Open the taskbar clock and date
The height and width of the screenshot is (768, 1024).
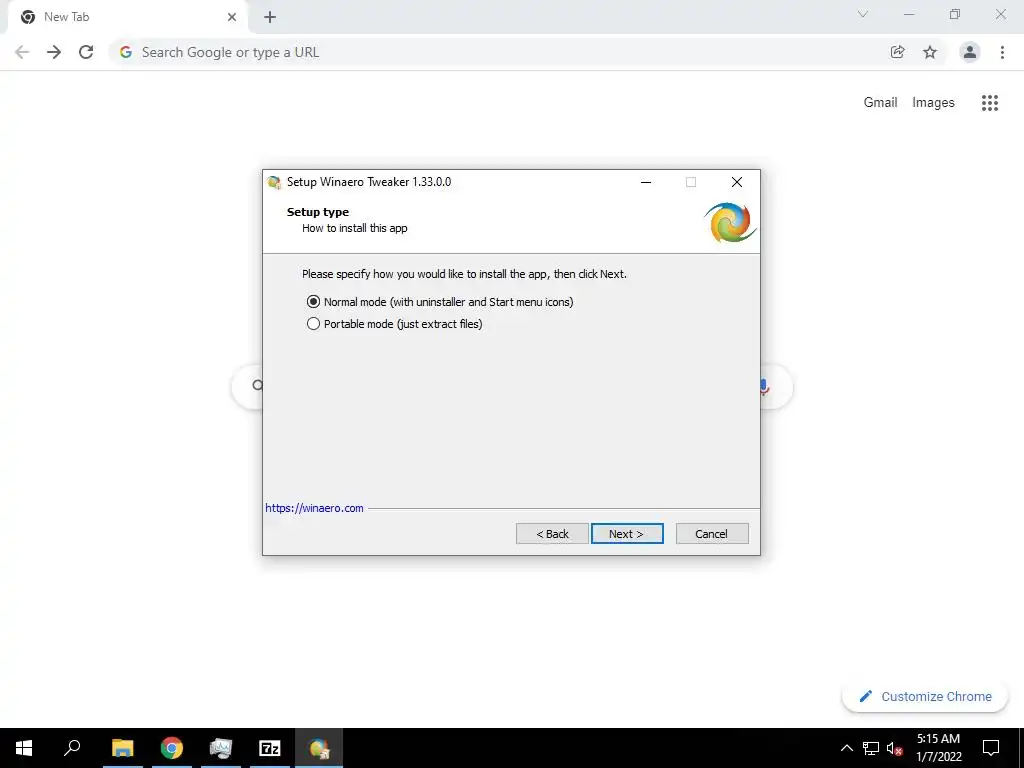click(x=938, y=748)
